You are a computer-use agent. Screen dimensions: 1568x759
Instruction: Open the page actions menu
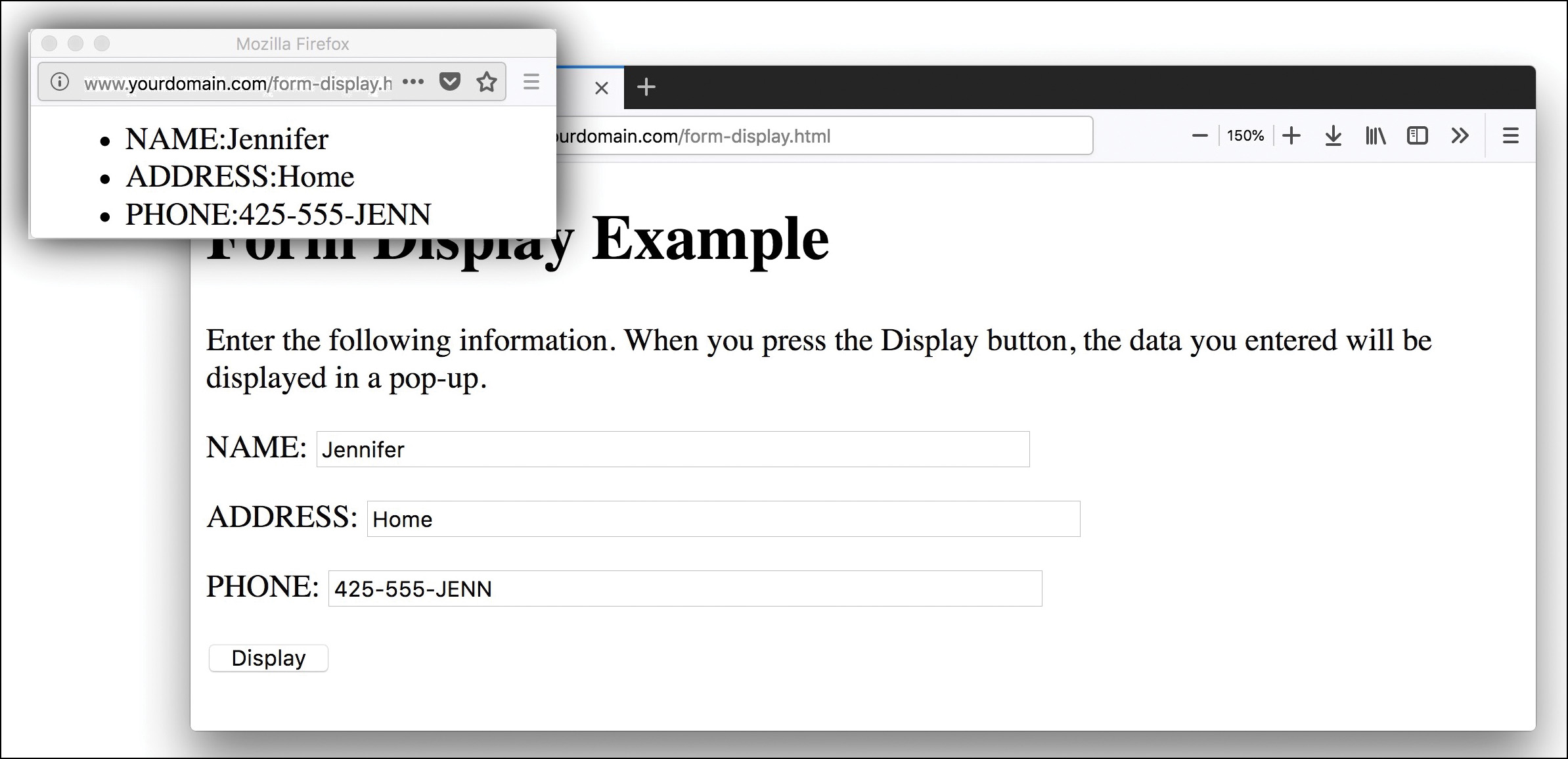coord(414,81)
